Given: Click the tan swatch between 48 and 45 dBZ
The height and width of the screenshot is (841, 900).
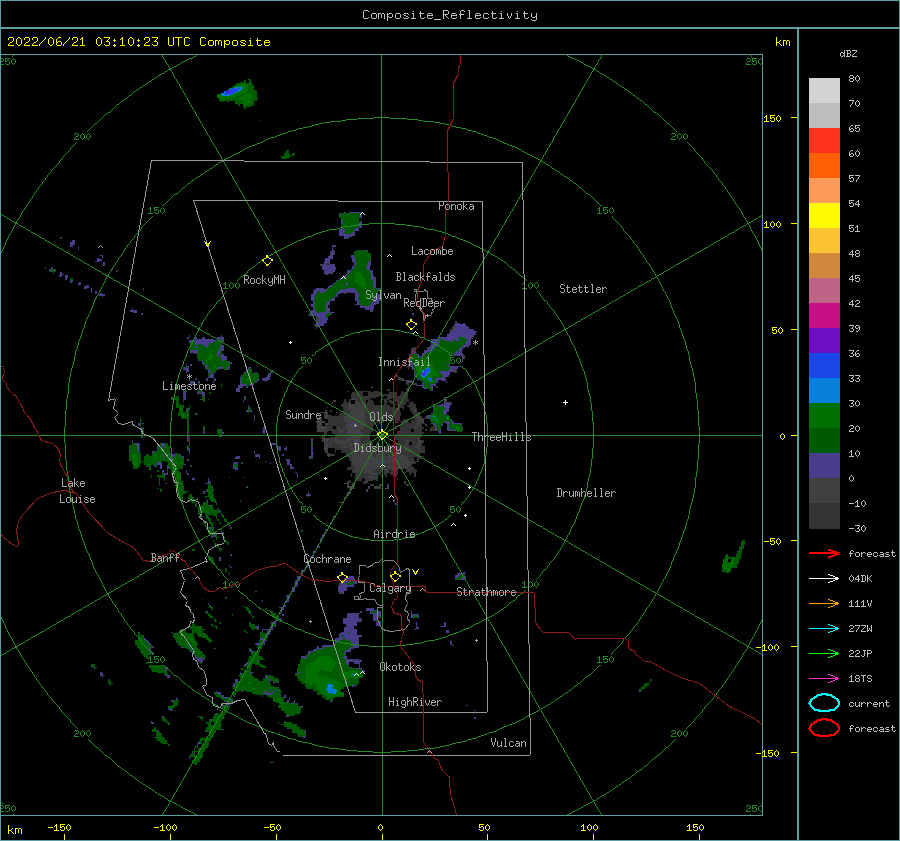Looking at the screenshot, I should click(x=824, y=266).
